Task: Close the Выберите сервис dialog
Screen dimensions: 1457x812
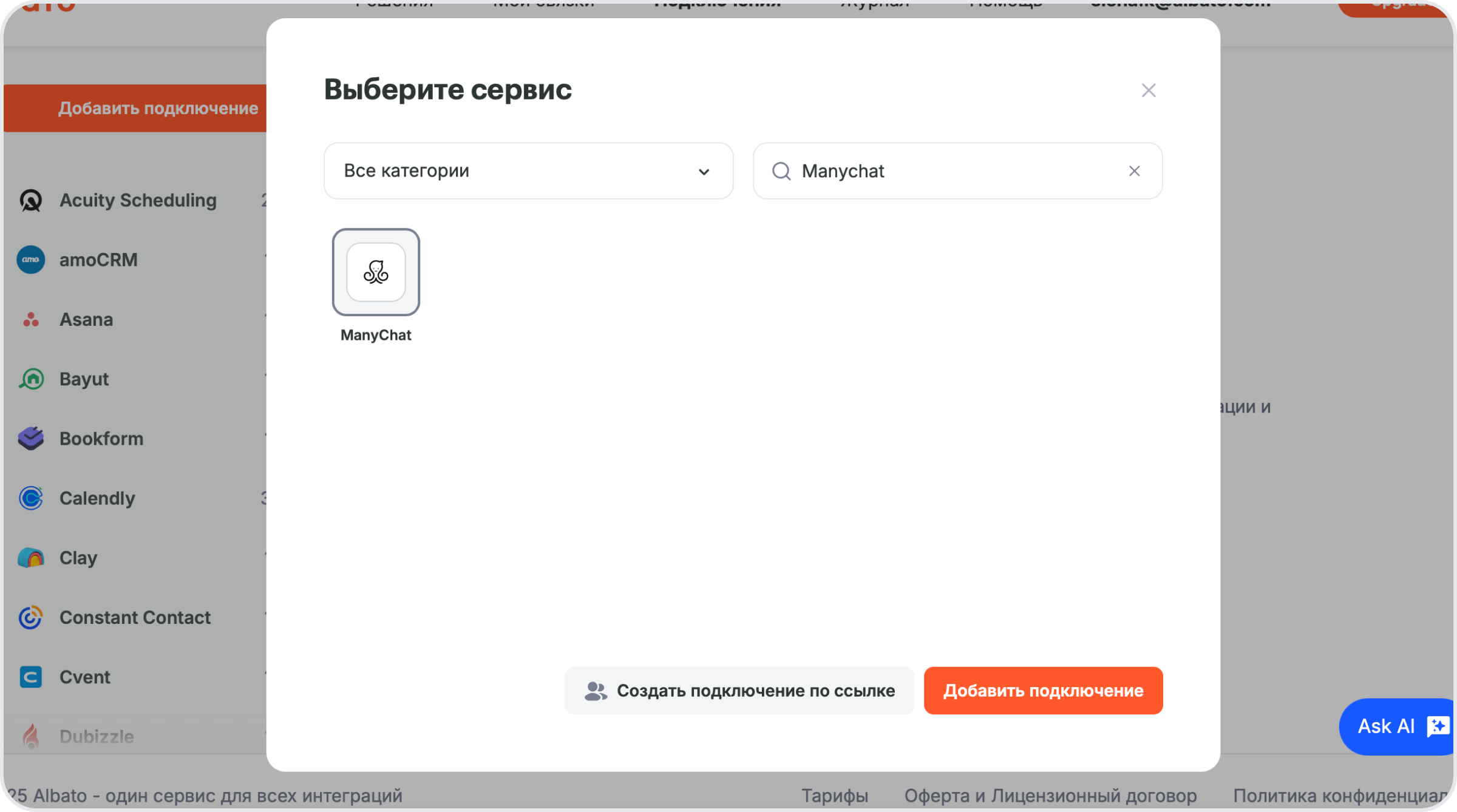Action: [1148, 90]
